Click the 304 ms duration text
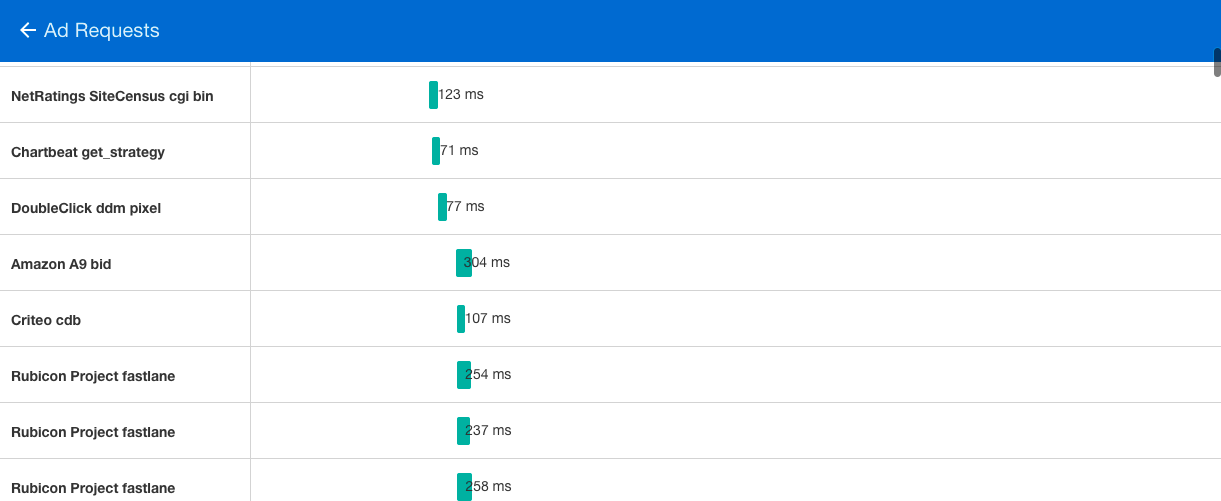 point(487,263)
